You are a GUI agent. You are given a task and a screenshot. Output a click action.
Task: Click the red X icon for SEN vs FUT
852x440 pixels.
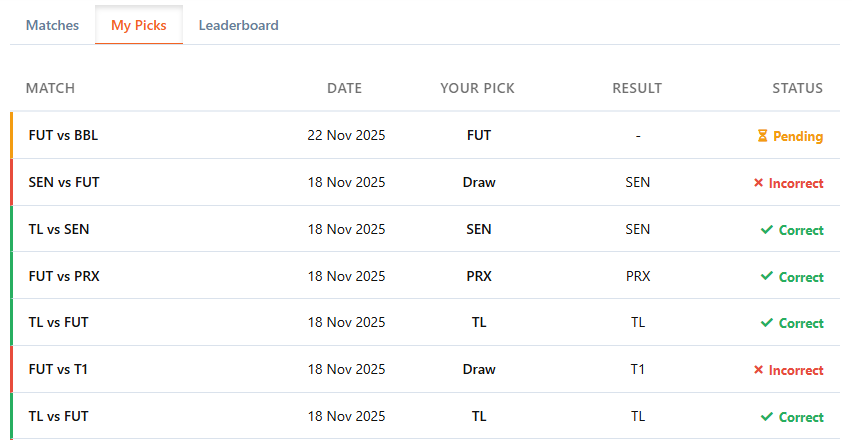tap(759, 183)
